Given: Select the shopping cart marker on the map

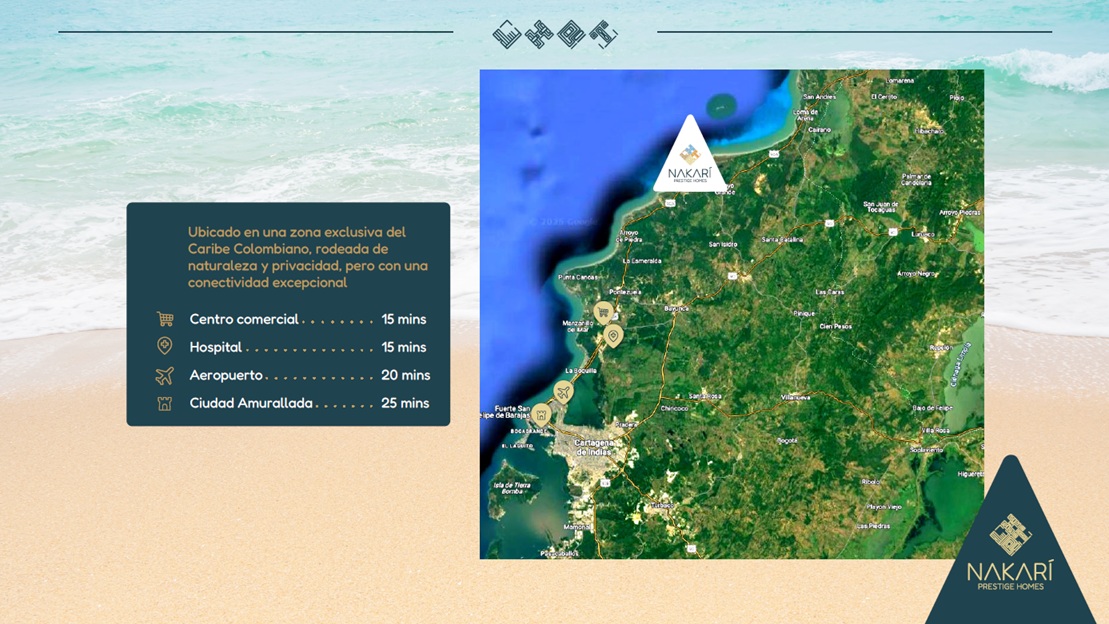Looking at the screenshot, I should pyautogui.click(x=603, y=312).
